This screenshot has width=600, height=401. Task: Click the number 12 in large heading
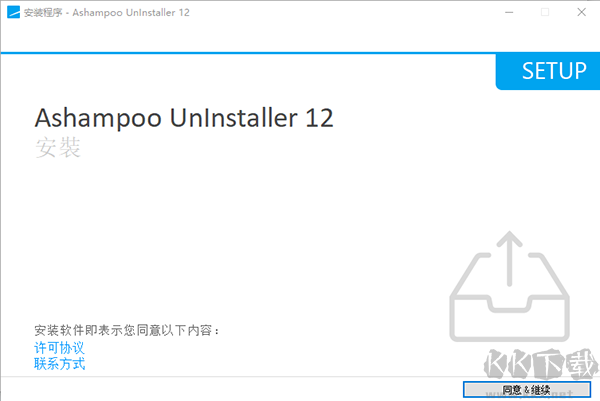[x=319, y=118]
